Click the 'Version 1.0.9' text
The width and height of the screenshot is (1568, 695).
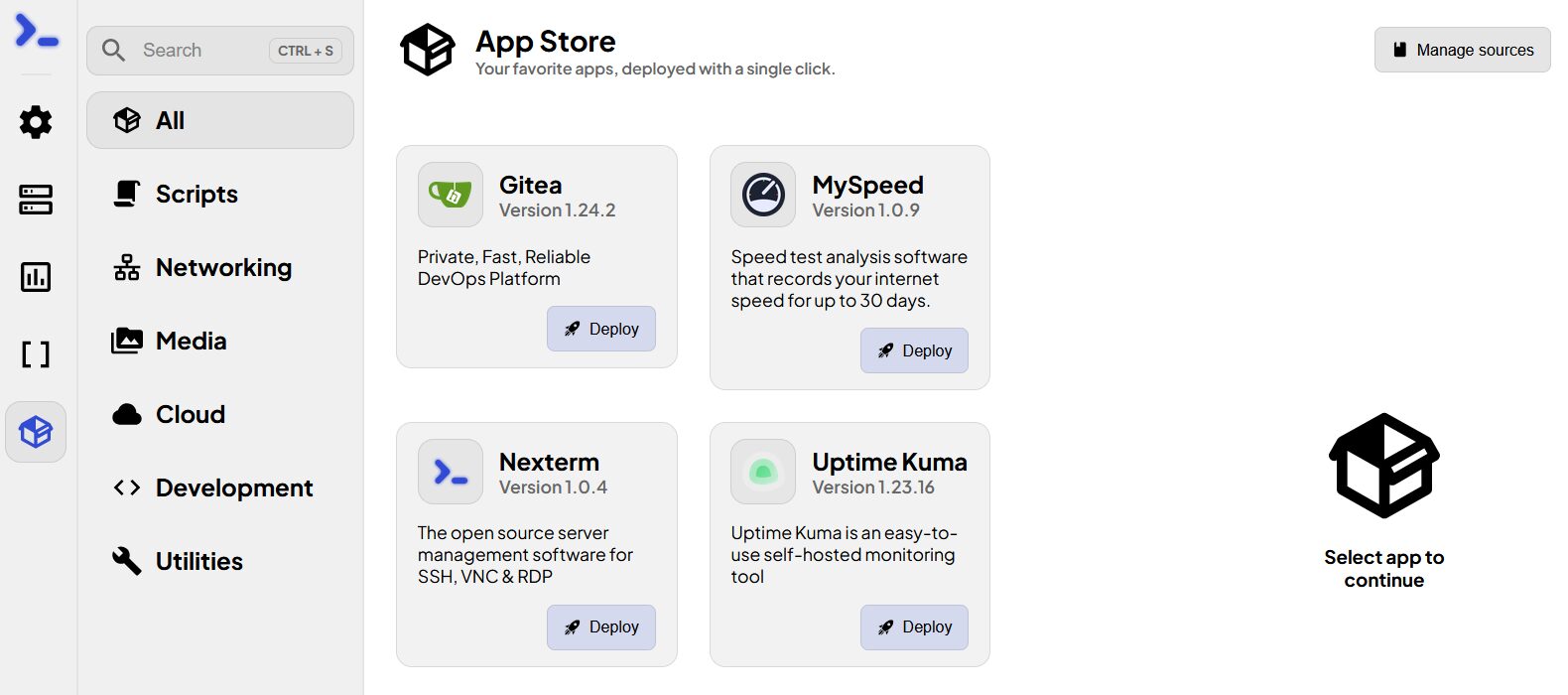pos(865,210)
